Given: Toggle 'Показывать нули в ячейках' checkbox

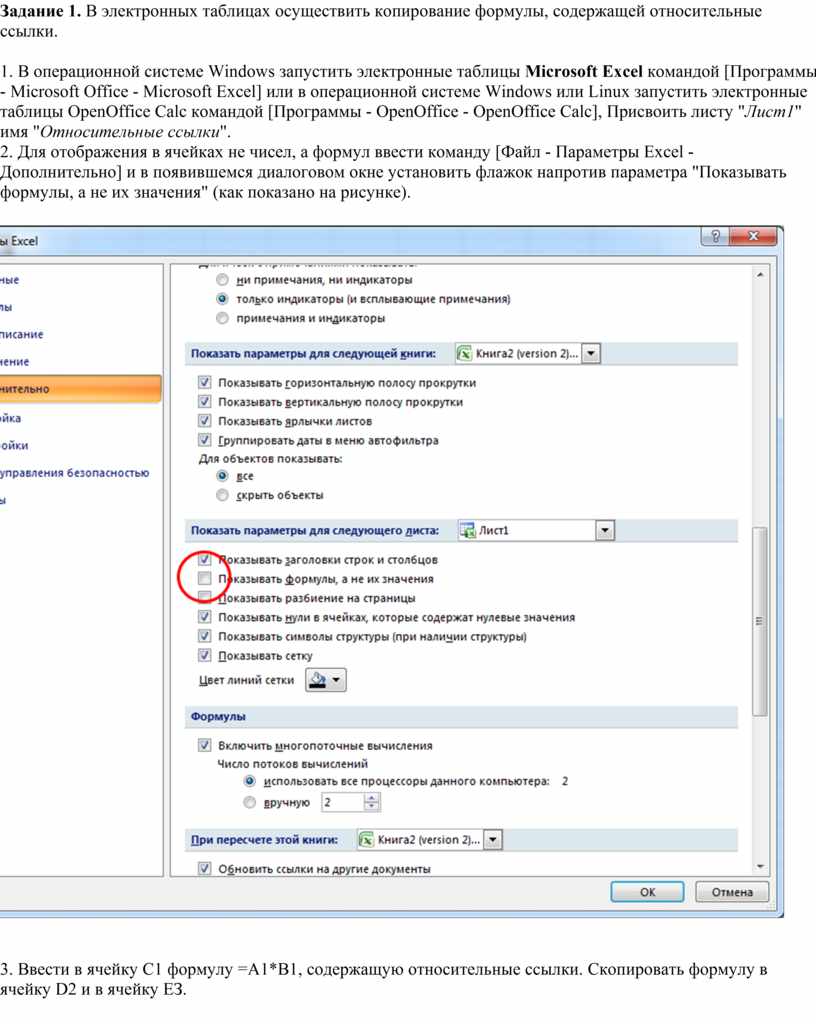Looking at the screenshot, I should [204, 616].
